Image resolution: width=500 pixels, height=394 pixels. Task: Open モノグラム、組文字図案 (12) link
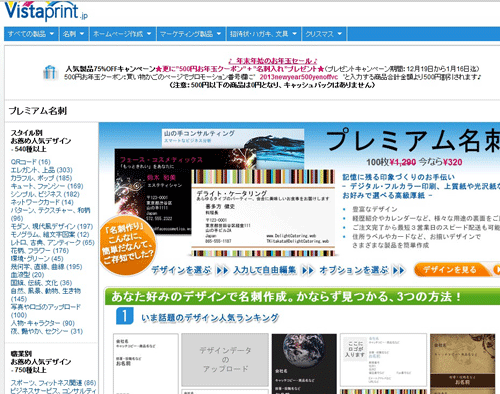[x=50, y=235]
